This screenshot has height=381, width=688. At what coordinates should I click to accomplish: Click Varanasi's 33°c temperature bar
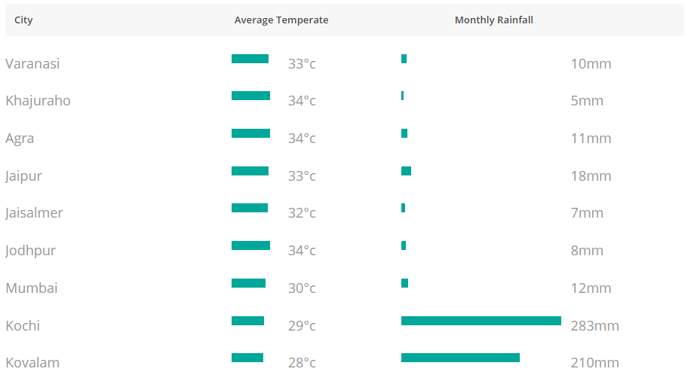(x=250, y=59)
